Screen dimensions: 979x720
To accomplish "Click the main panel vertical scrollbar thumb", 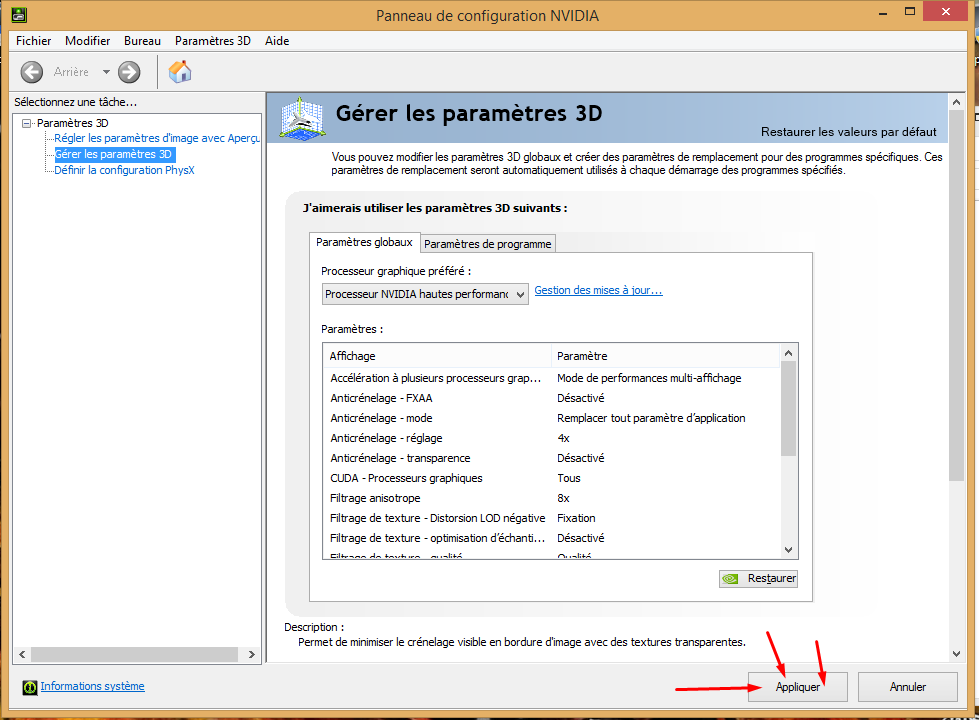I will 957,295.
